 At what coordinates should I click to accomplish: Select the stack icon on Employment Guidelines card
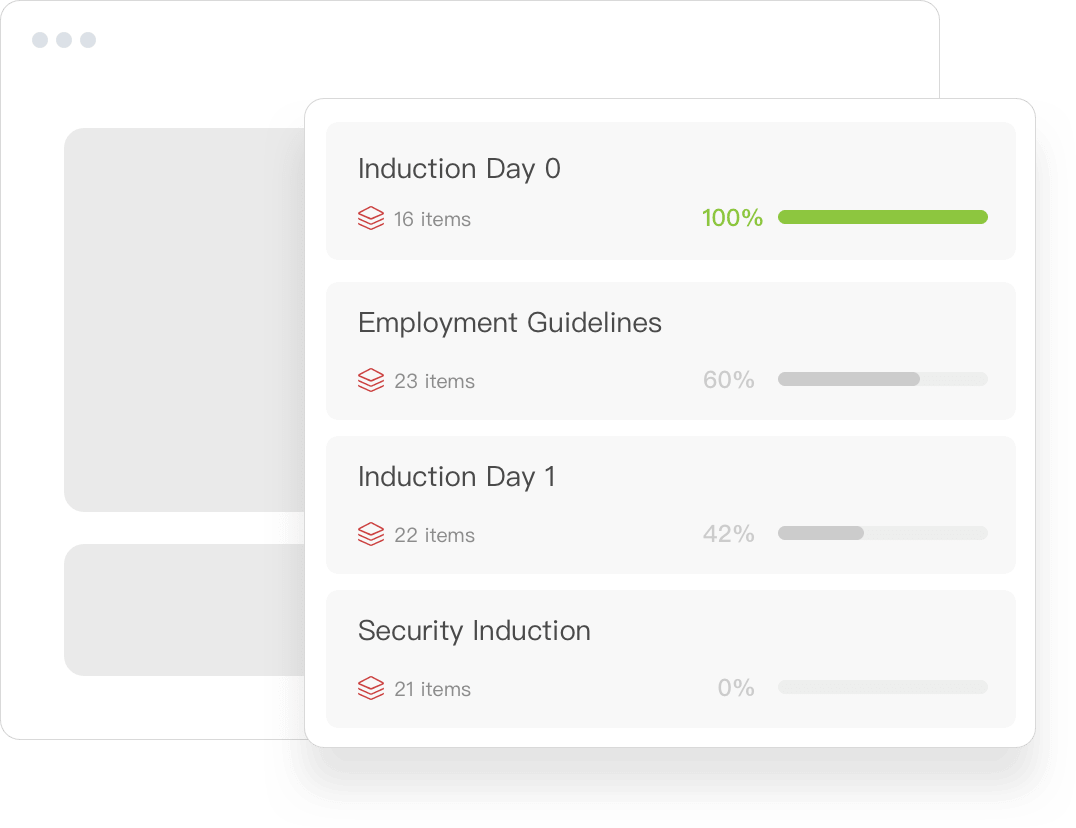pos(370,377)
